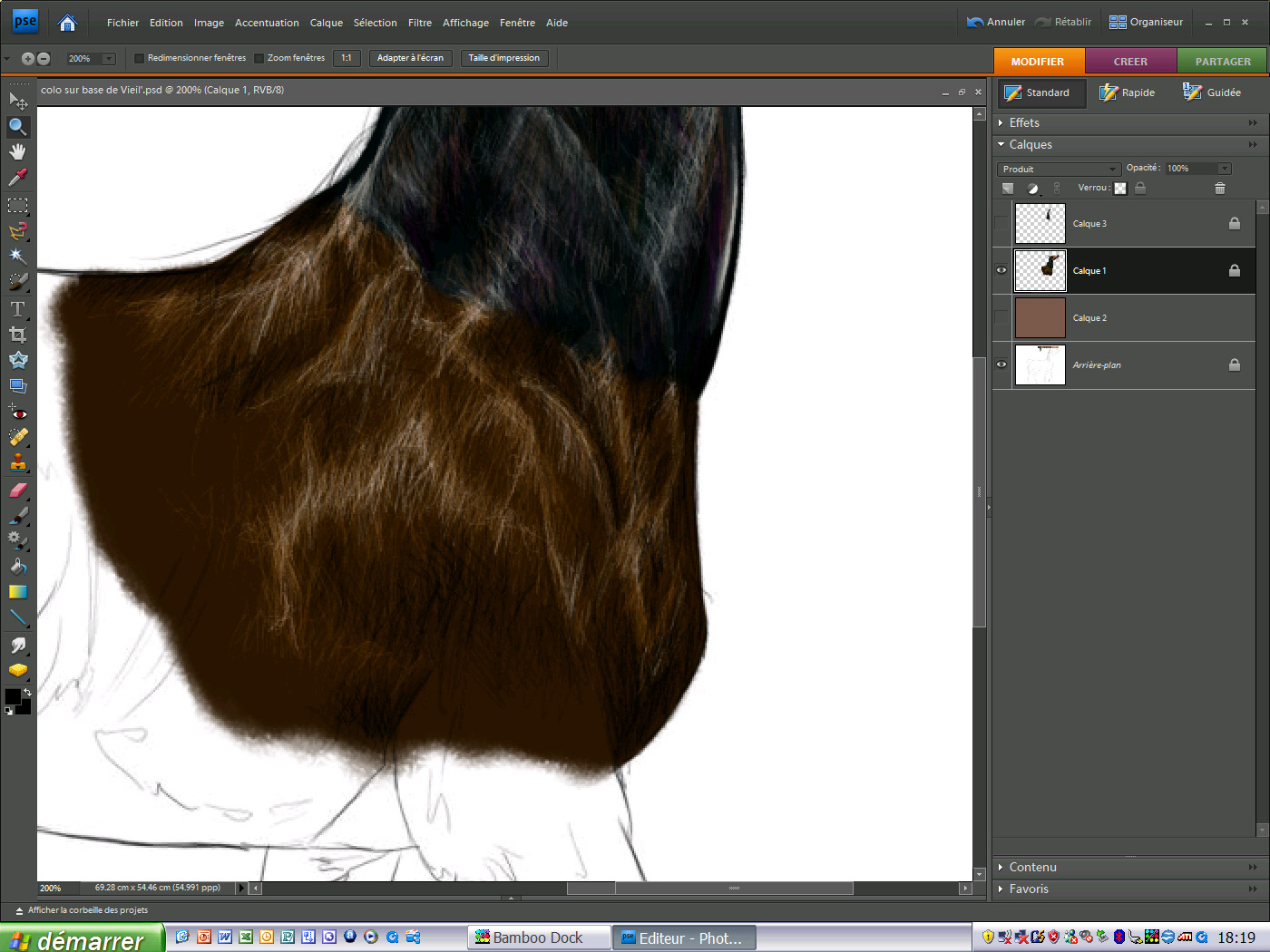The height and width of the screenshot is (952, 1270).
Task: Select the Line shape tool
Action: click(x=17, y=617)
